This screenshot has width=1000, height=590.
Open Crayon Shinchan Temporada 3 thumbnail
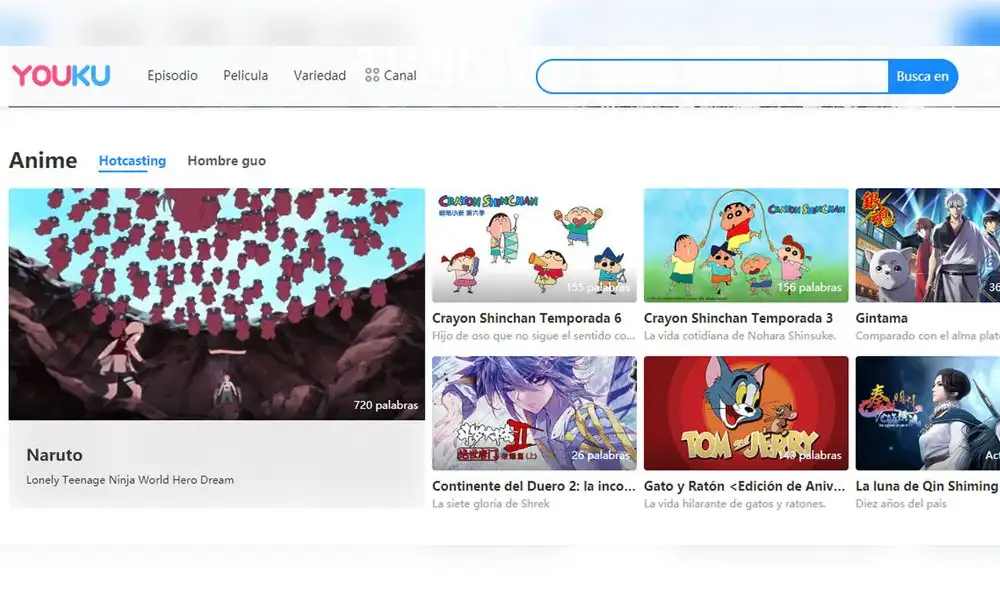tap(746, 243)
